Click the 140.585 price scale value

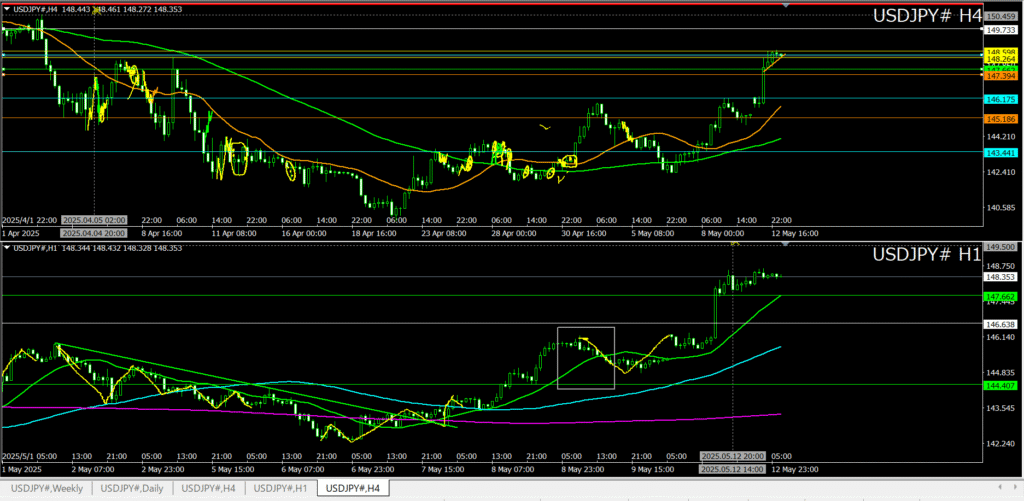pyautogui.click(x=1001, y=208)
